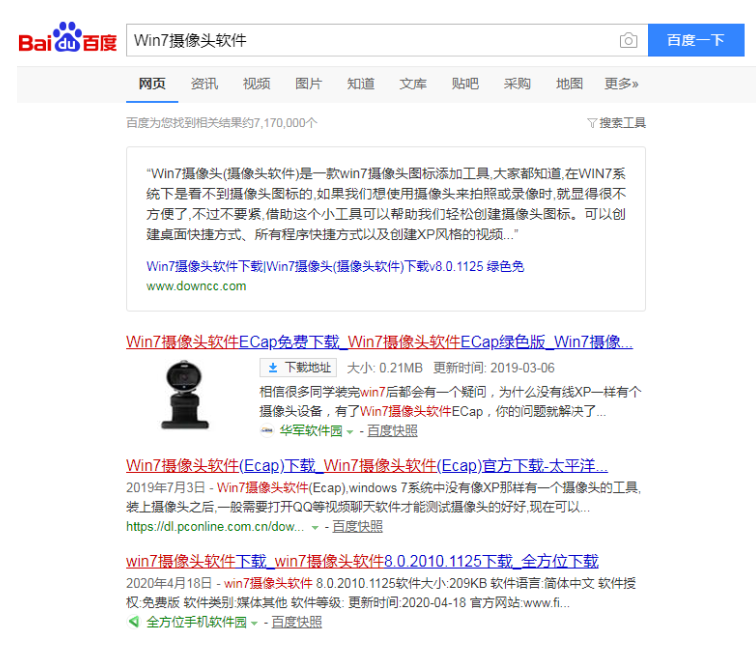The image size is (756, 660).
Task: Click the 全方位手机软件园 site icon
Action: (x=133, y=622)
